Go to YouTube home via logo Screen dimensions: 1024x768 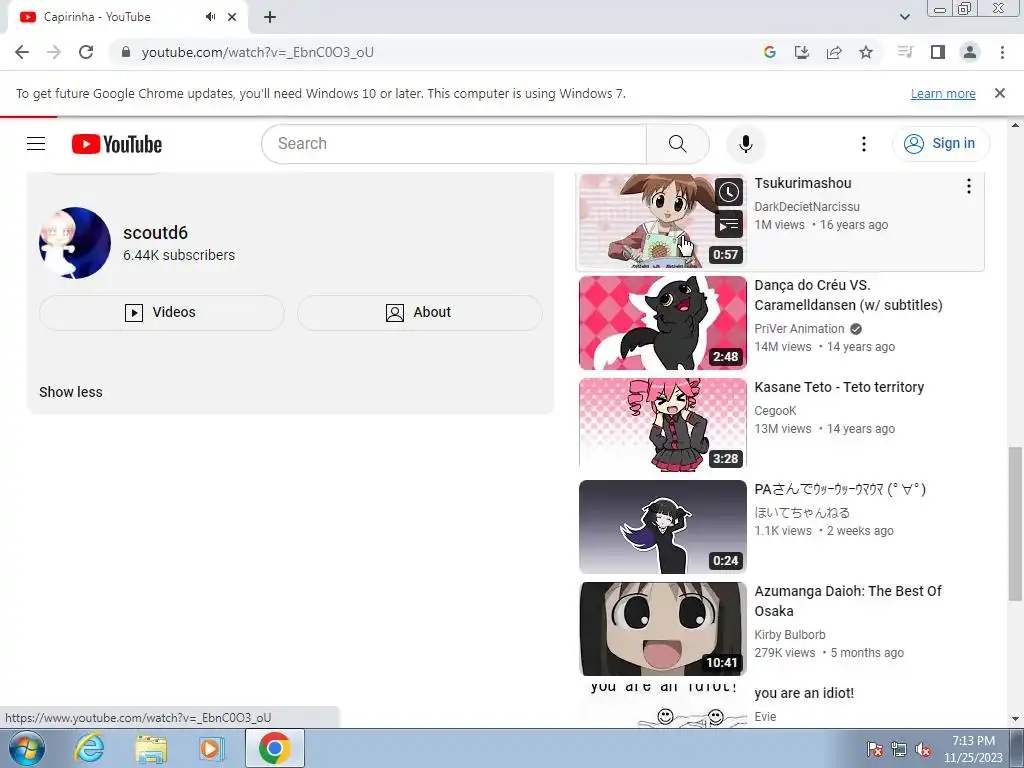point(116,144)
